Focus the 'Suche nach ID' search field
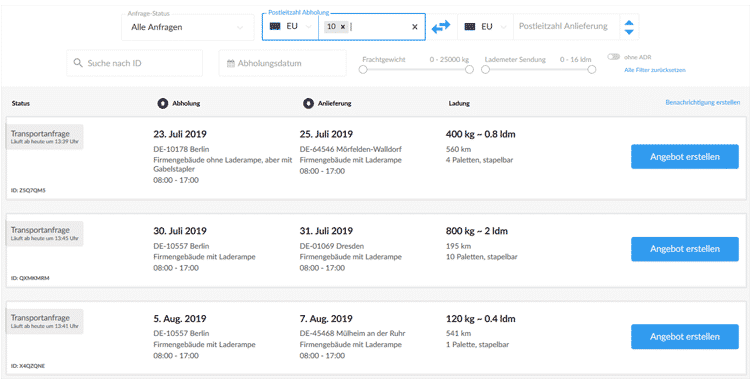Viewport: 750px width, 383px height. coord(134,63)
